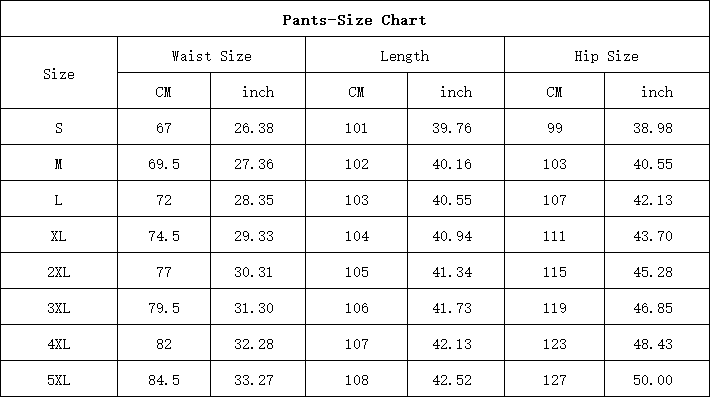710x397 pixels.
Task: Select the 5XL size row label
Action: [59, 380]
